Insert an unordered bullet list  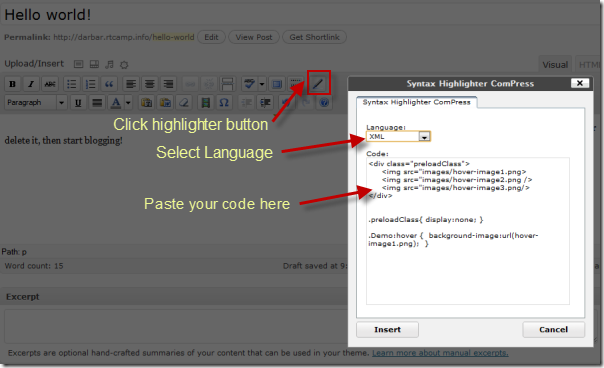tap(72, 84)
